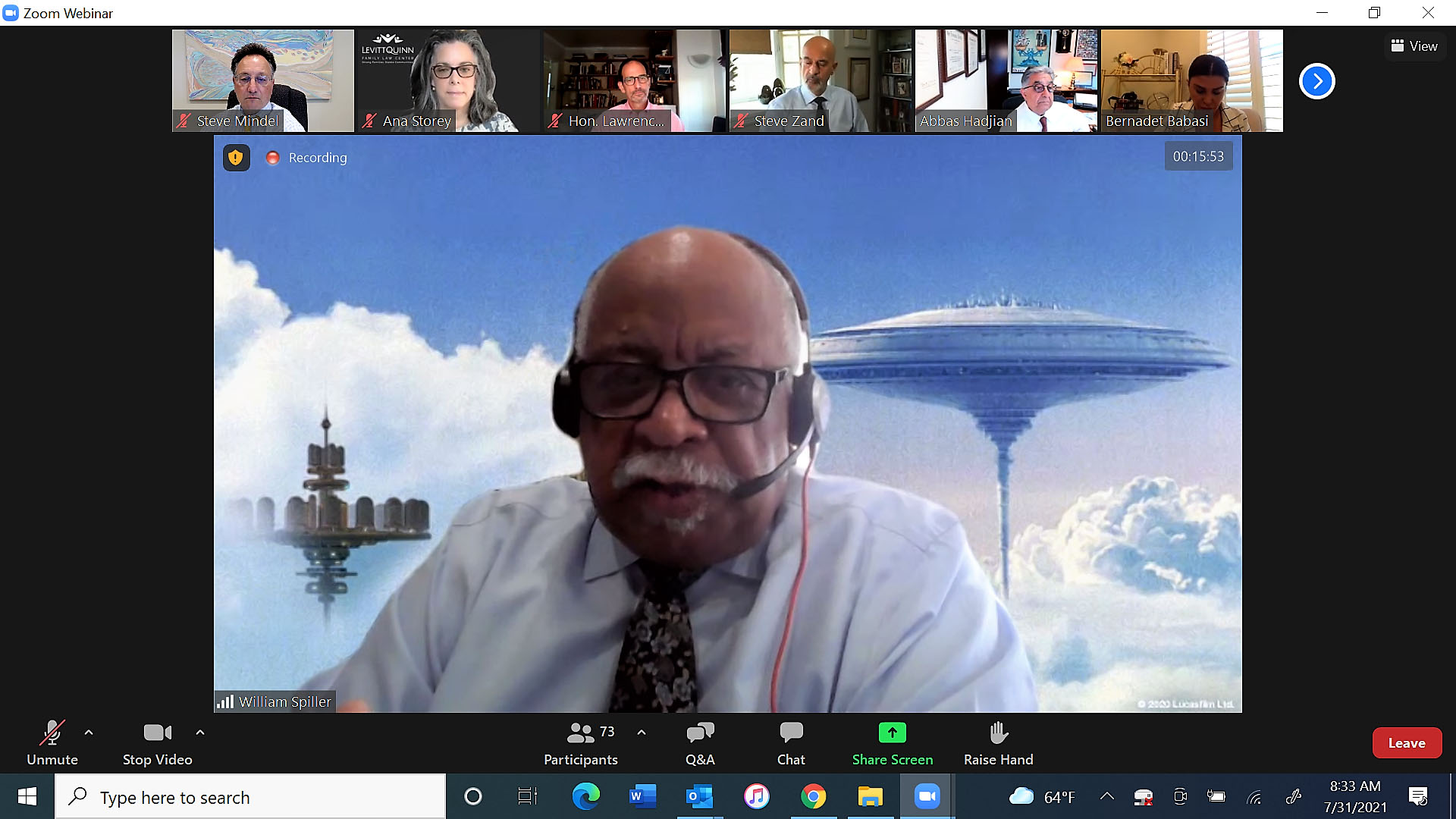The image size is (1456, 819).
Task: Open the Chat panel
Action: [791, 742]
